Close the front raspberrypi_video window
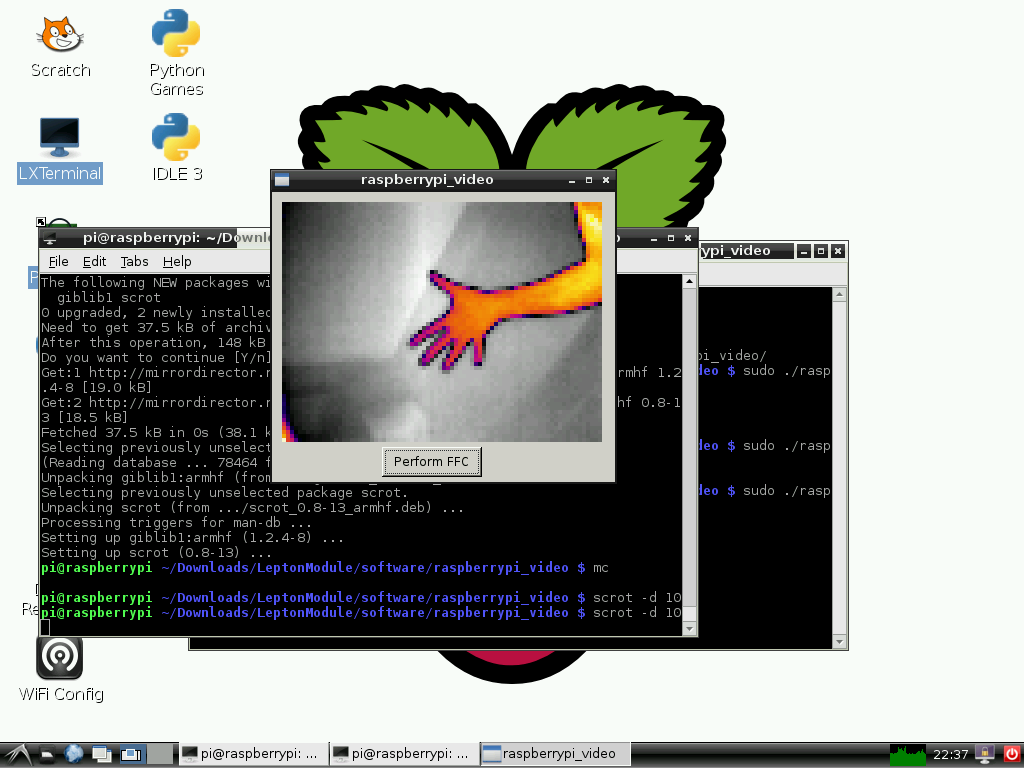Viewport: 1024px width, 768px height. tap(606, 180)
